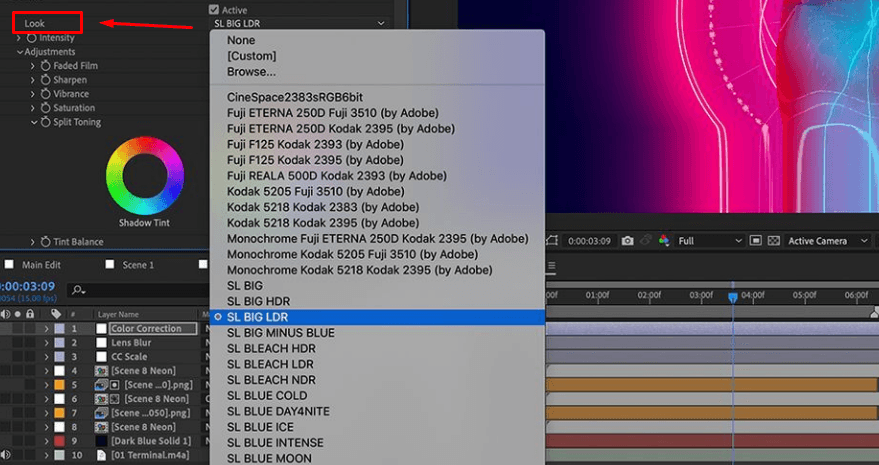This screenshot has width=879, height=465.
Task: Open the Active Camera view dropdown
Action: 826,241
